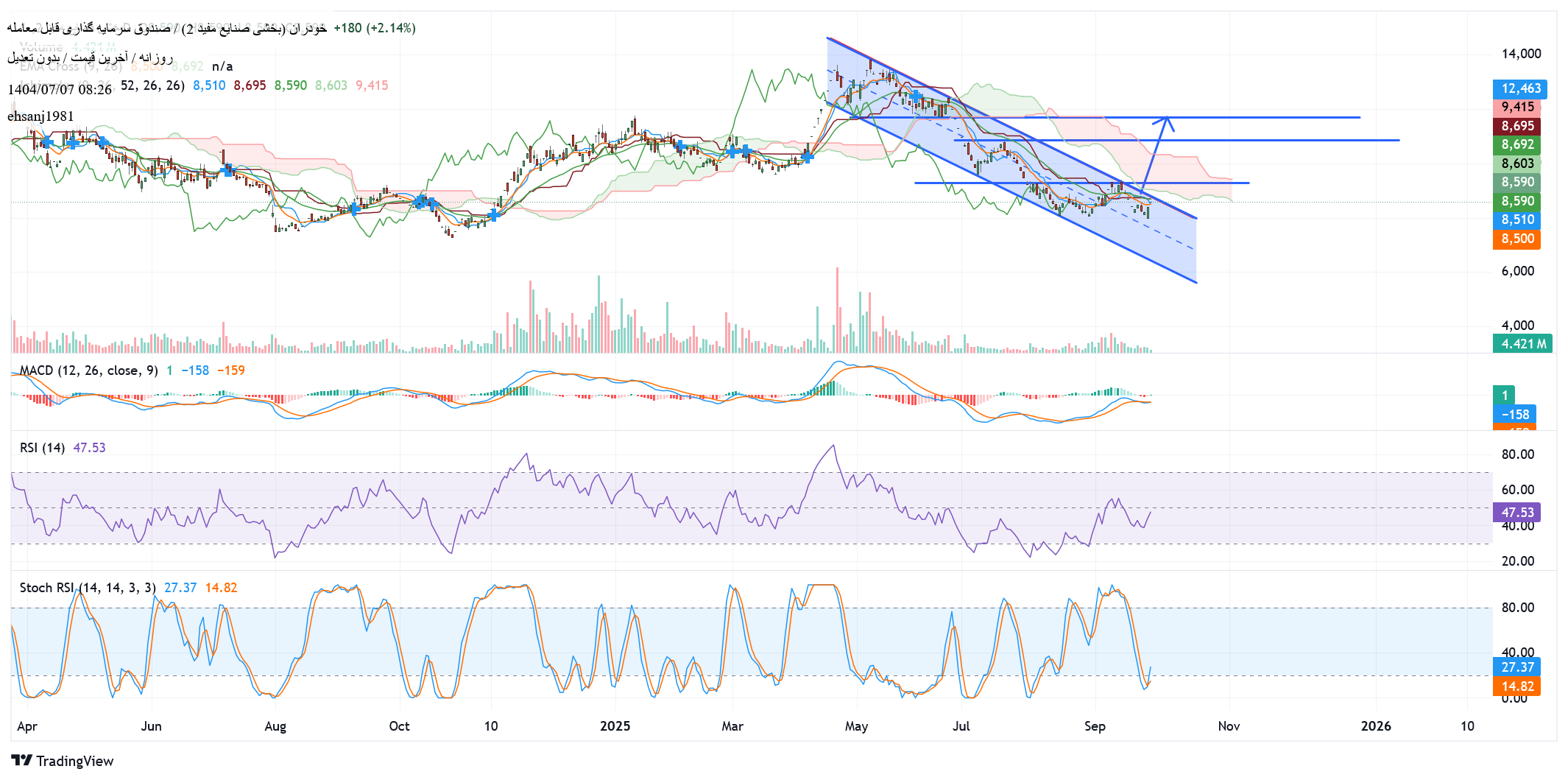Click the MACD (12, 26, close, 9) legend
This screenshot has width=1568, height=780.
pos(88,370)
